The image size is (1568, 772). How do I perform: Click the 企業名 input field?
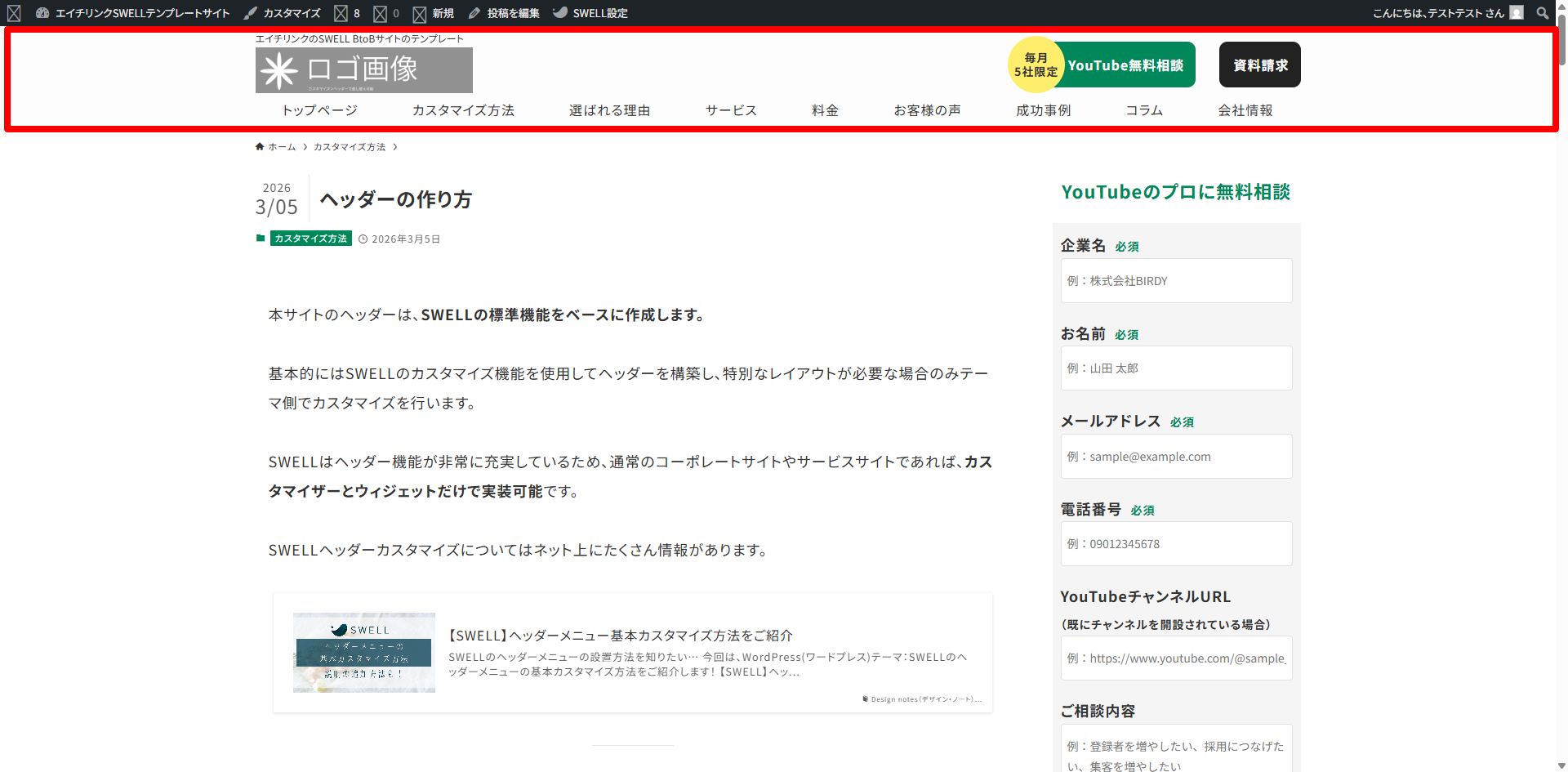pyautogui.click(x=1176, y=281)
